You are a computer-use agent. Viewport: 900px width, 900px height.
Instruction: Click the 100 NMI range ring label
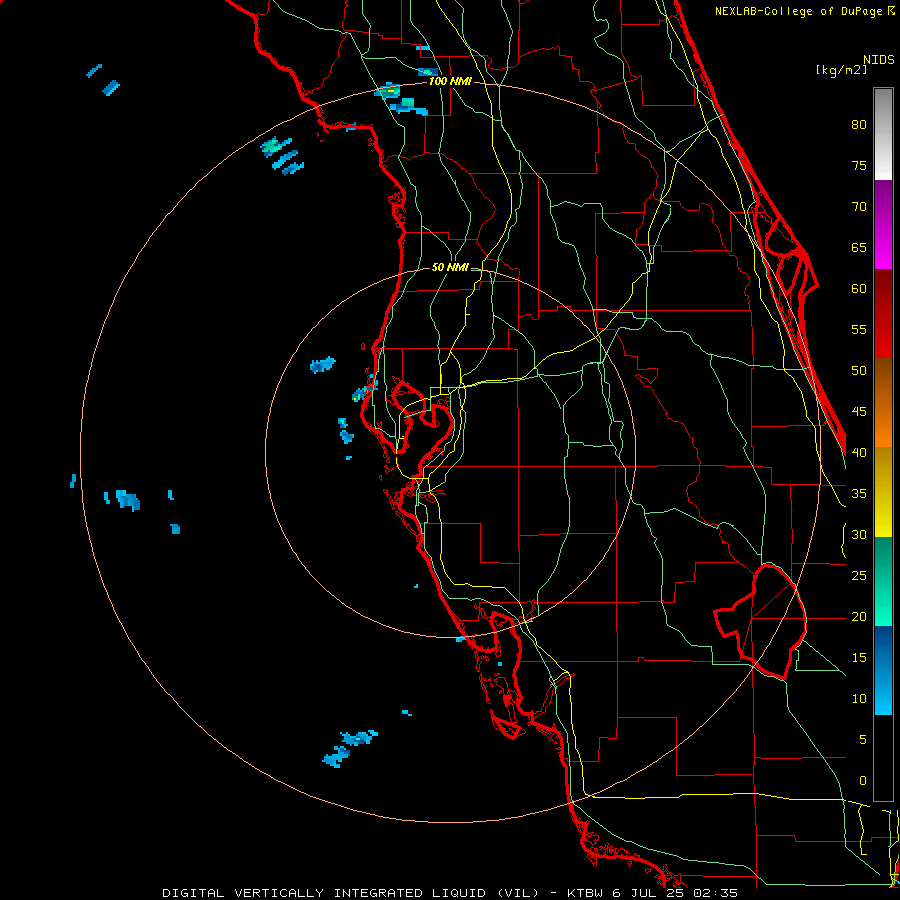450,82
